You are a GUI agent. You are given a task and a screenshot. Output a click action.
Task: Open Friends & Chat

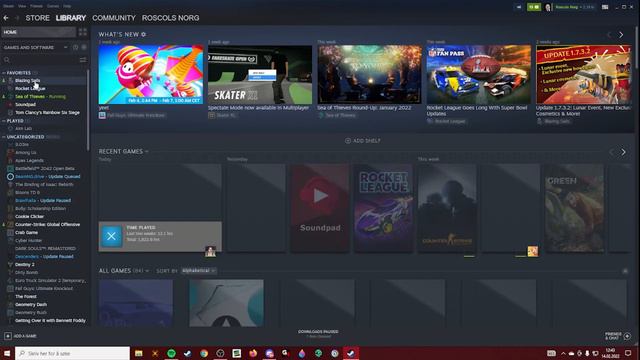618,336
